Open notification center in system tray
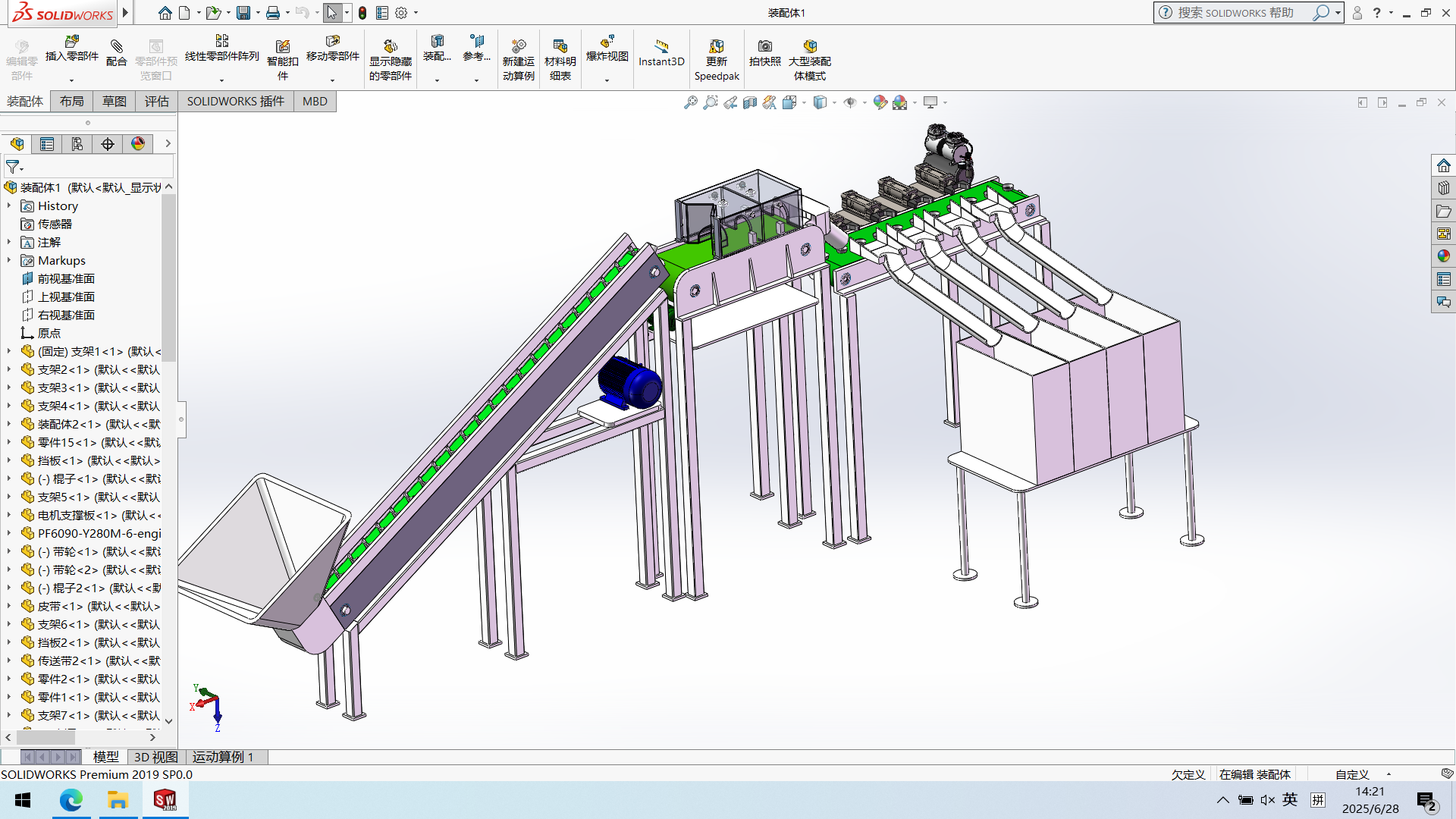The image size is (1456, 819). 1426,801
